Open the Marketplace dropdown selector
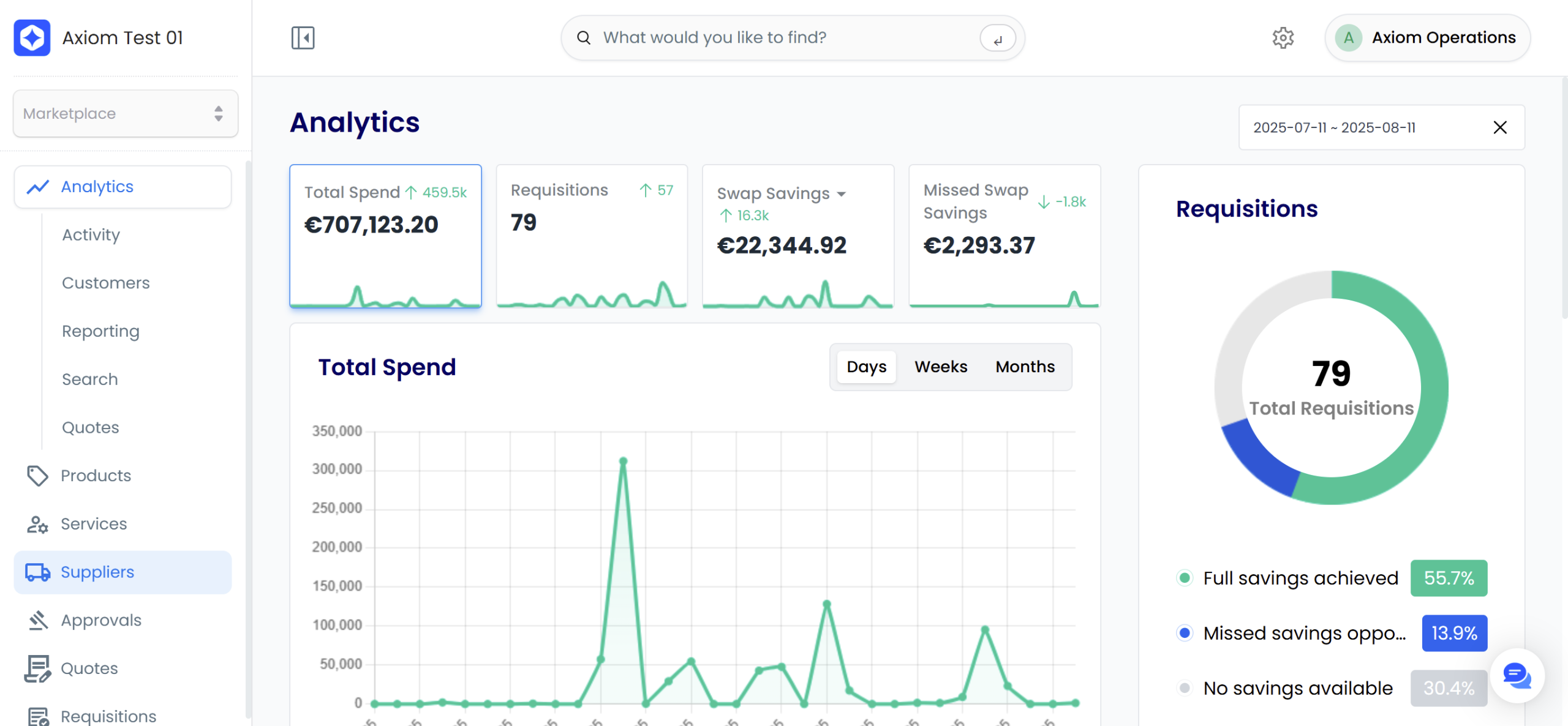Screen dimensions: 1568x726 126,114
